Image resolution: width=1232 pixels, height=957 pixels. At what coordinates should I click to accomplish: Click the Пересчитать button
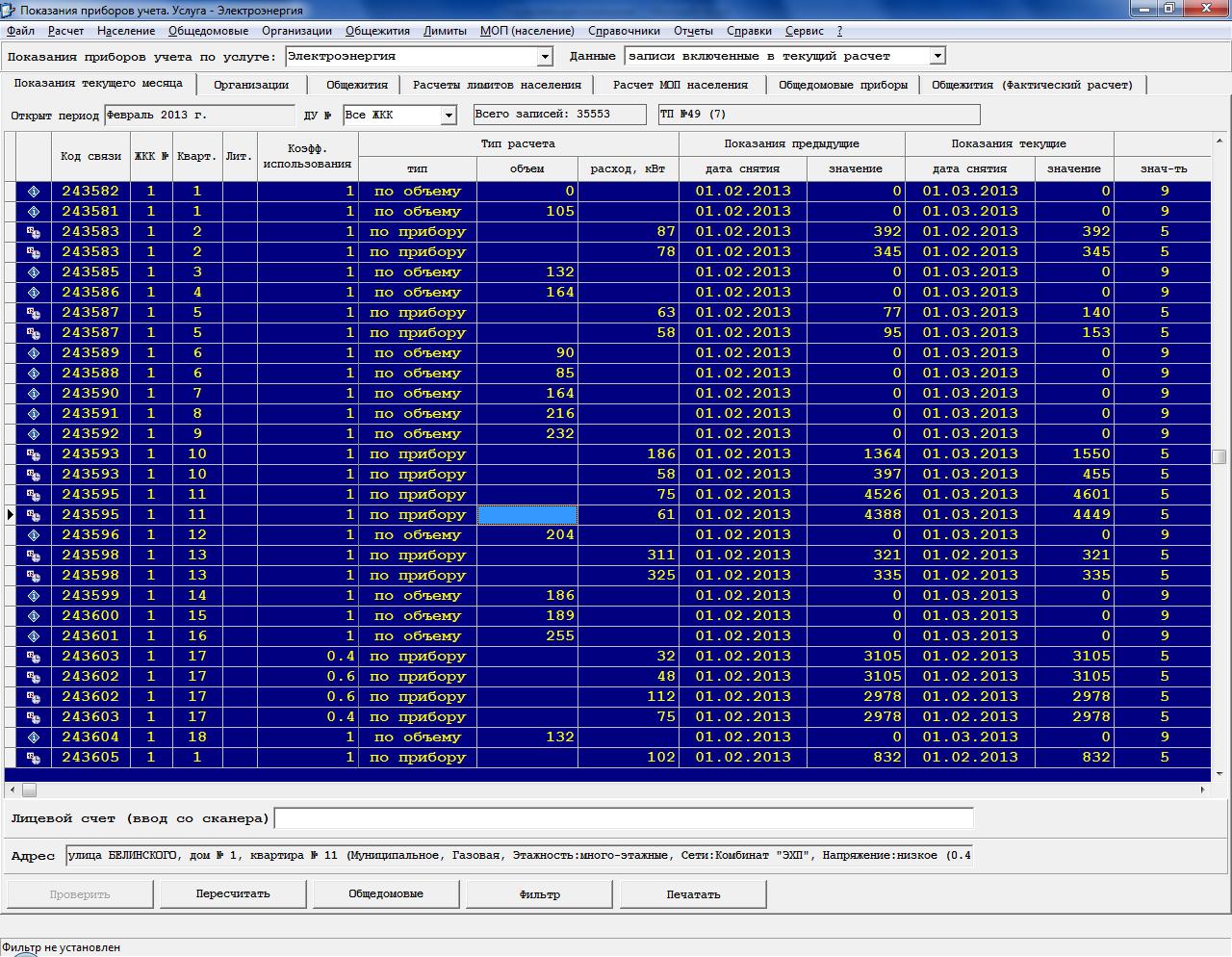[x=233, y=893]
